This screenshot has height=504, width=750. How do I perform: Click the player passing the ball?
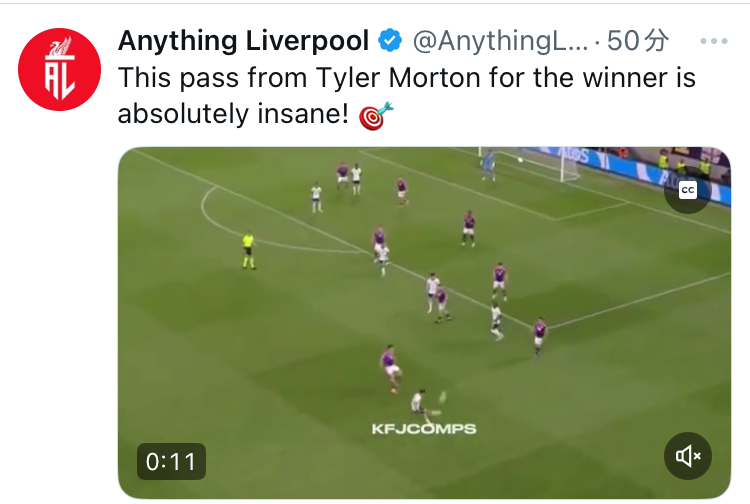[422, 405]
